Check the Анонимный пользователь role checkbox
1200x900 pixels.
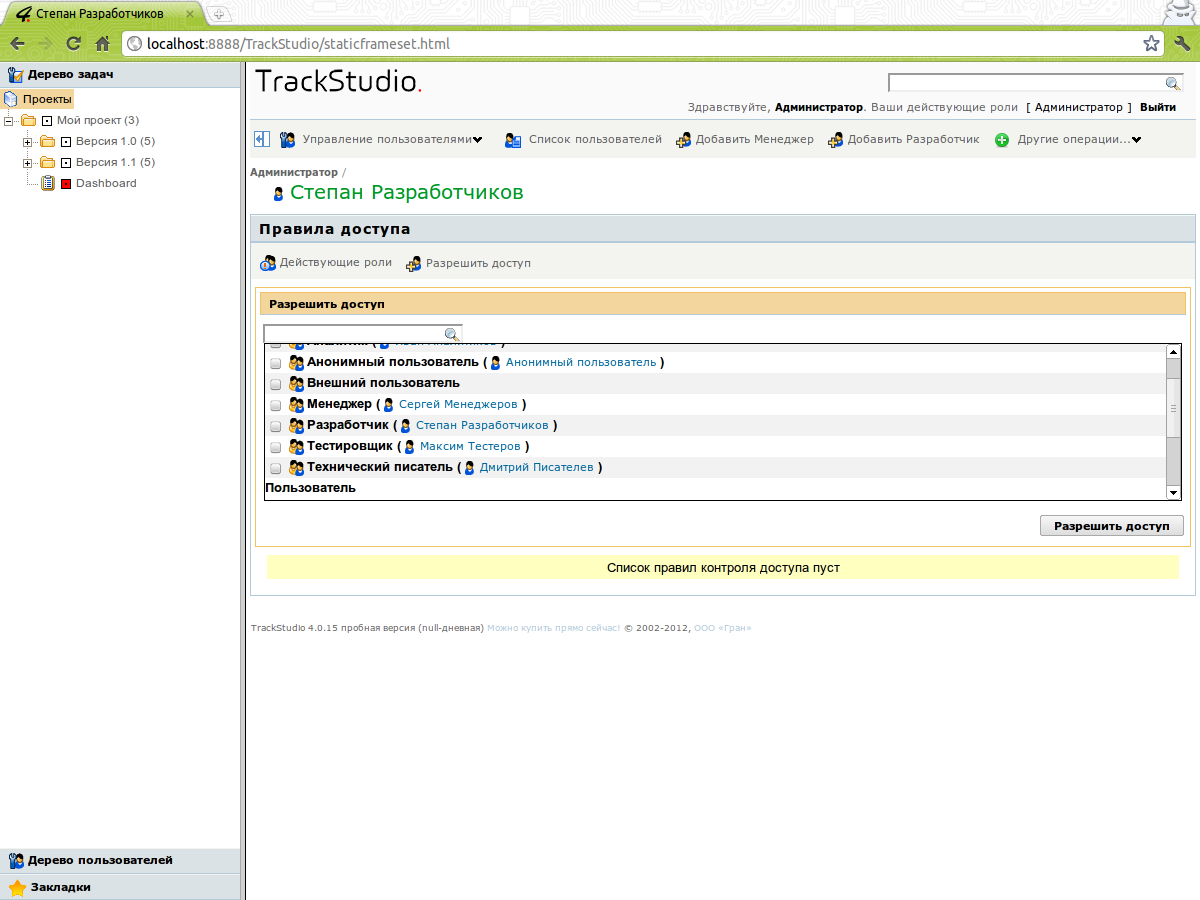(276, 363)
